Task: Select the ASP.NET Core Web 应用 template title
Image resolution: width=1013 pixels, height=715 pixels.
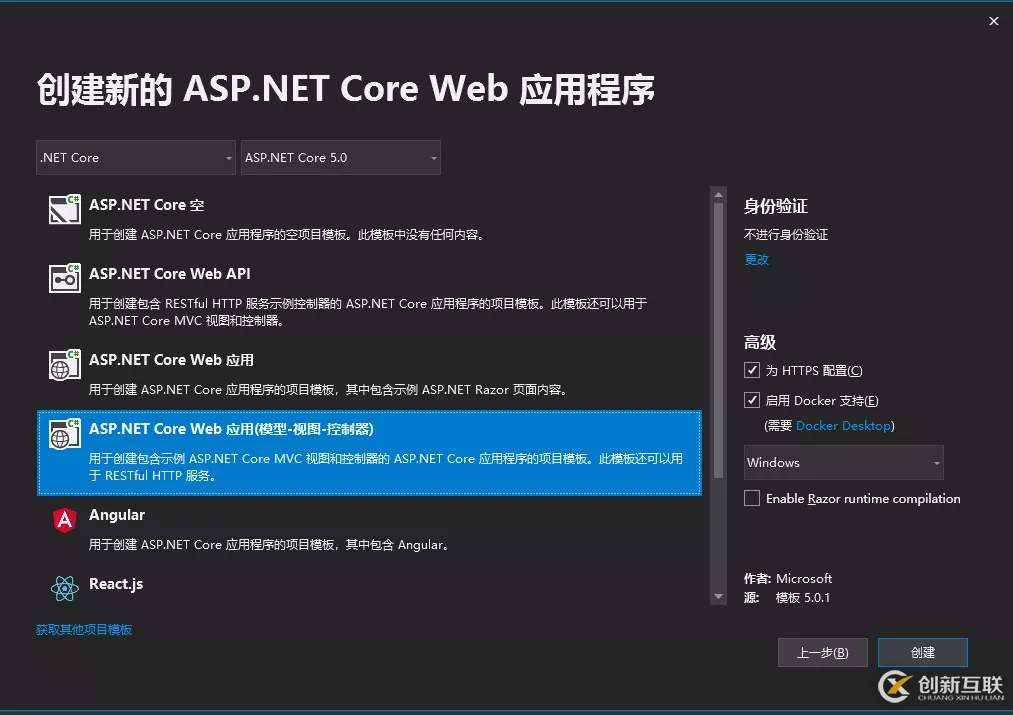Action: [171, 360]
